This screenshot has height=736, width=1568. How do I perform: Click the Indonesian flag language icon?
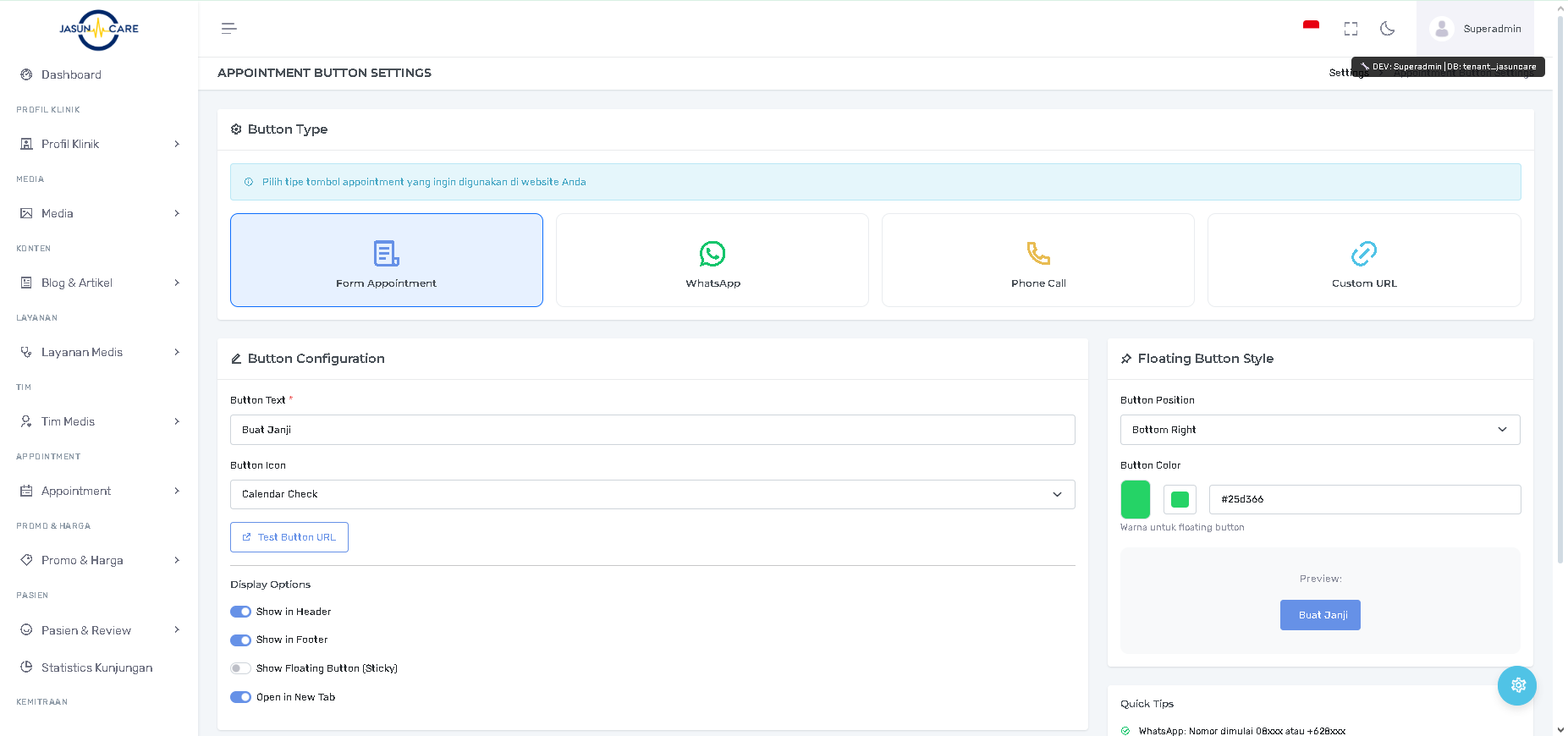(x=1311, y=27)
